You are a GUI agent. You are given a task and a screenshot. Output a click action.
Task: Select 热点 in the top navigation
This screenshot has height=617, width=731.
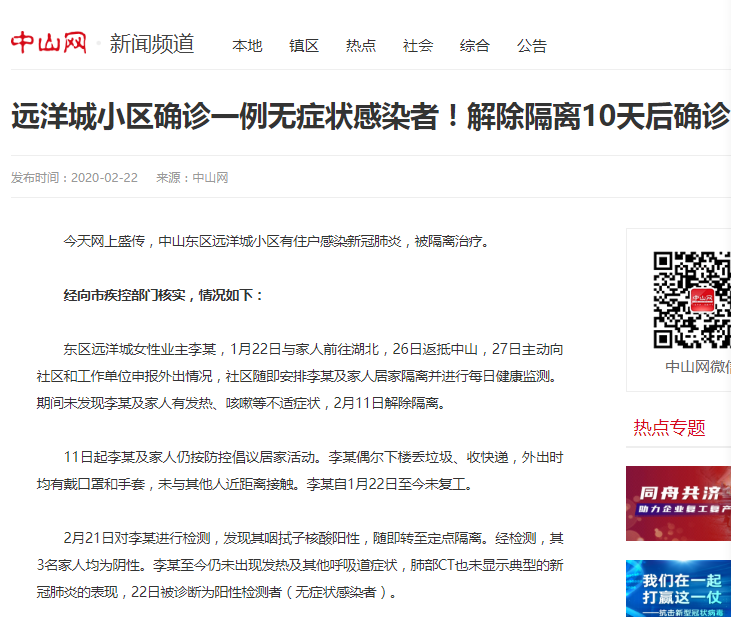[361, 46]
